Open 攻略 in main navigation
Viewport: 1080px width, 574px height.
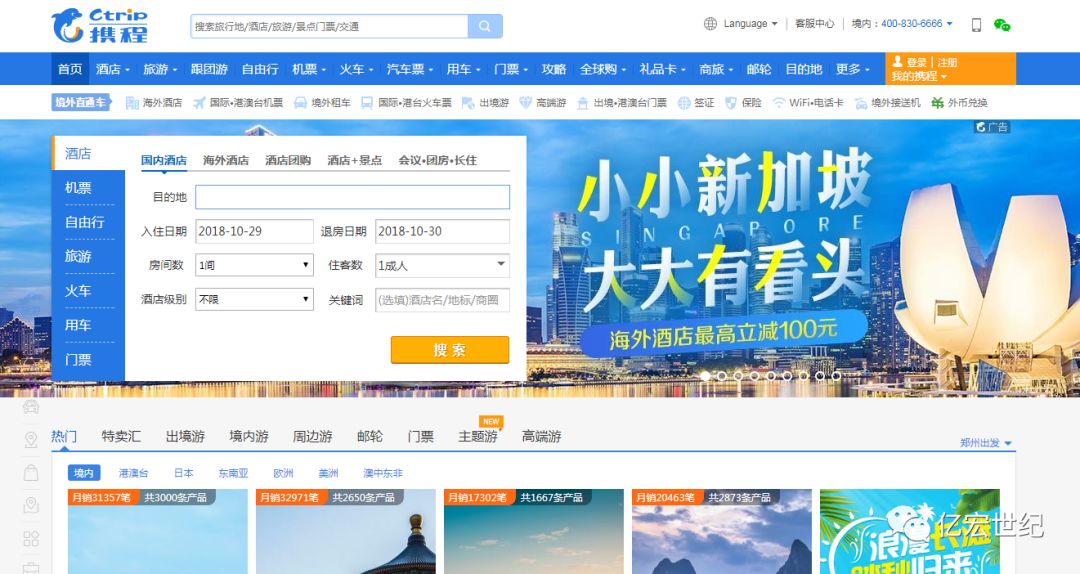pyautogui.click(x=553, y=69)
